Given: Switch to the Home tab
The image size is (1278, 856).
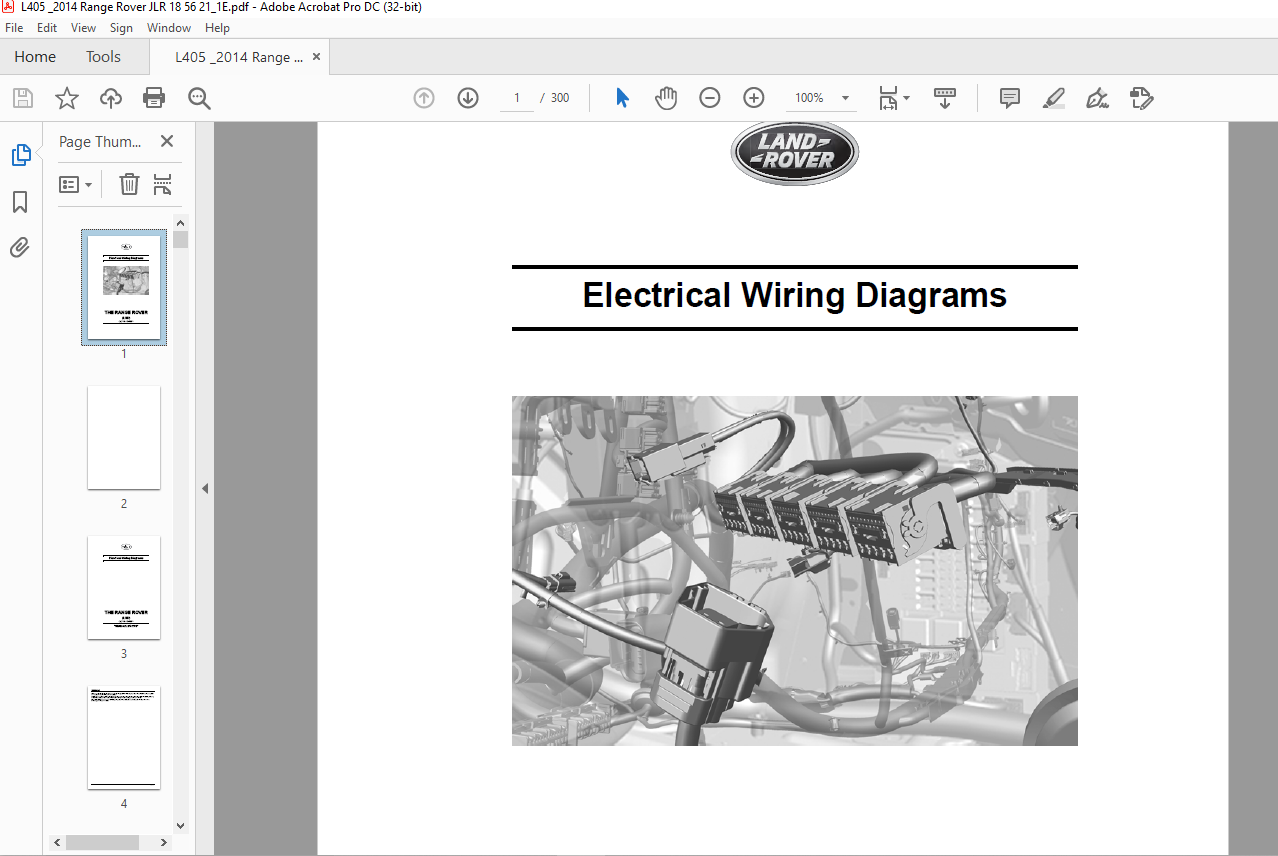Looking at the screenshot, I should [35, 57].
